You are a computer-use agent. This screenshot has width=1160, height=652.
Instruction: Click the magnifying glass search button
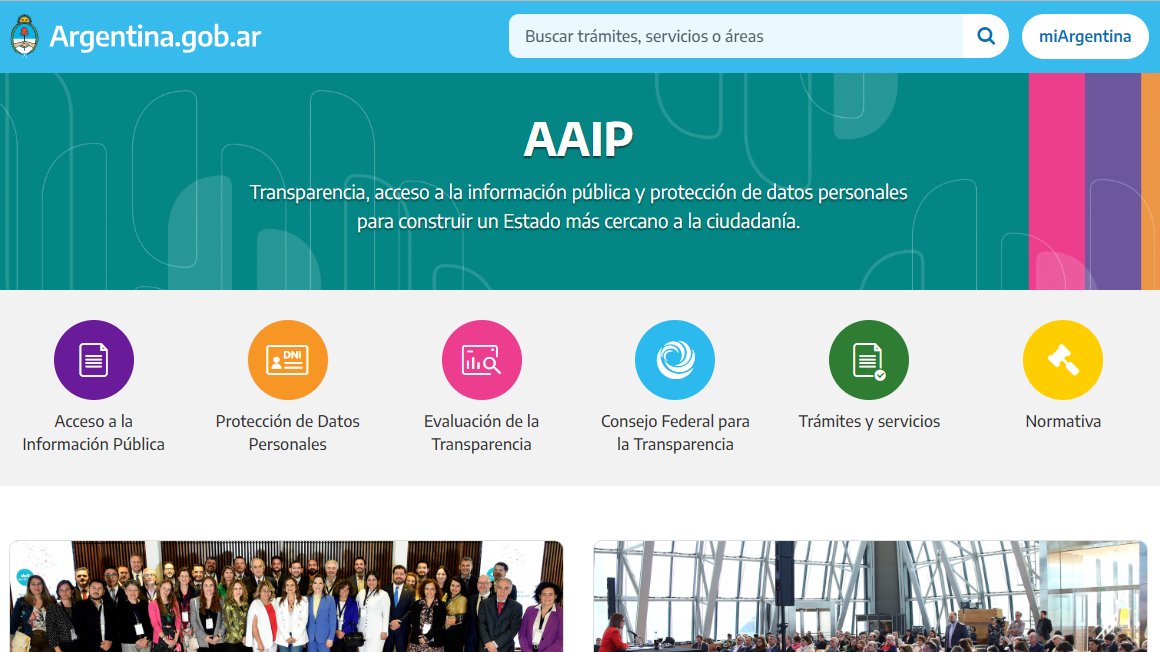click(x=985, y=36)
